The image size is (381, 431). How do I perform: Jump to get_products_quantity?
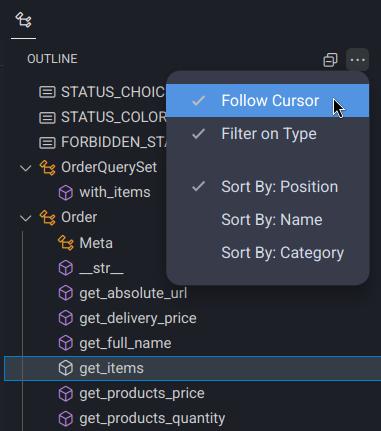tap(152, 418)
